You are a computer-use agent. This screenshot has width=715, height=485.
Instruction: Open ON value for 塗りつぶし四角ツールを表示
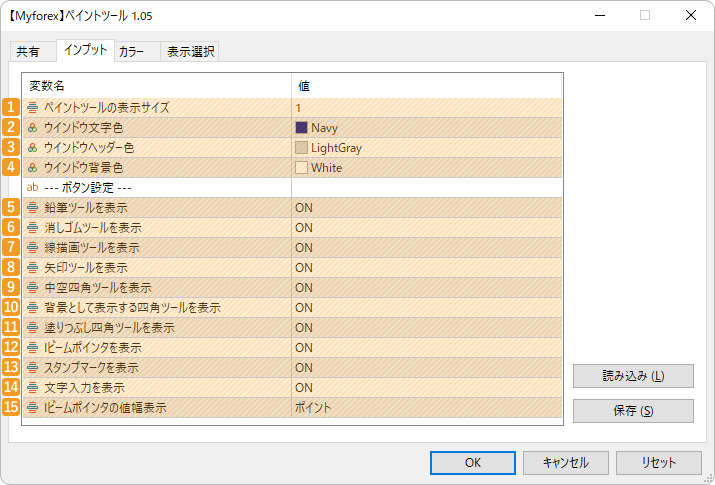click(x=427, y=328)
